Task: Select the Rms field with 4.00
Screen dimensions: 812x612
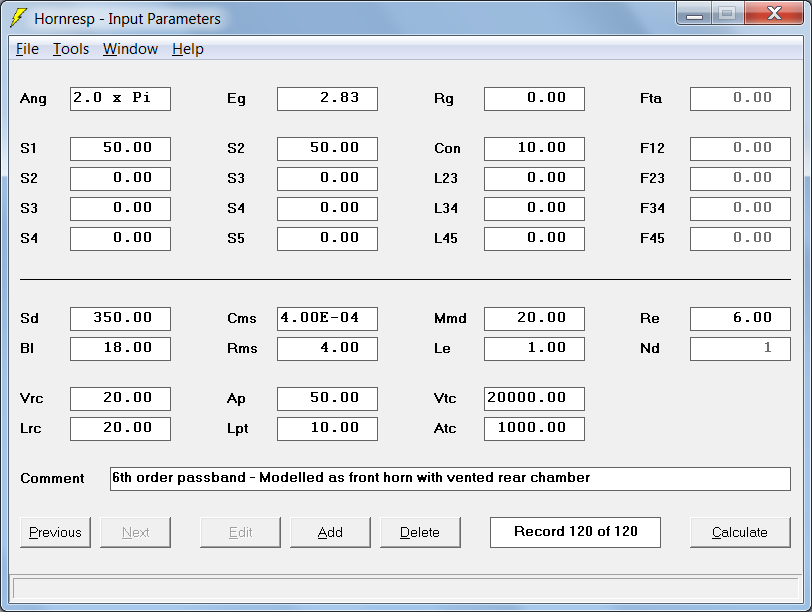Action: (327, 349)
